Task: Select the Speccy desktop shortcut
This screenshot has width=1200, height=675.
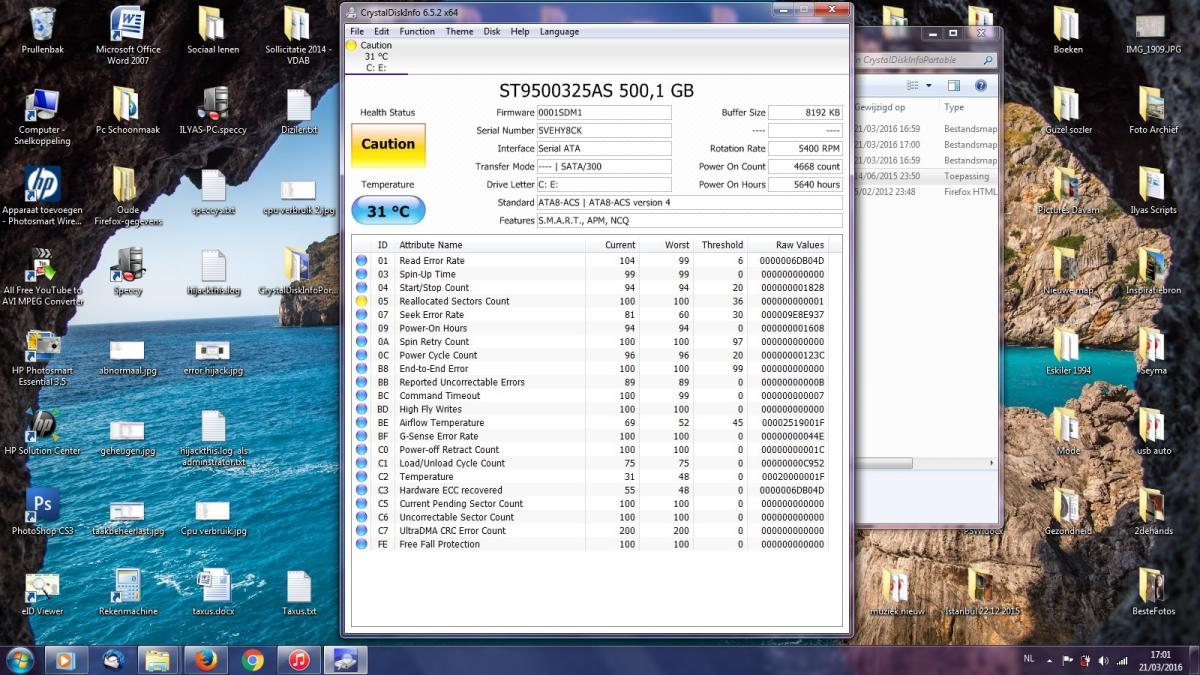Action: [x=127, y=273]
